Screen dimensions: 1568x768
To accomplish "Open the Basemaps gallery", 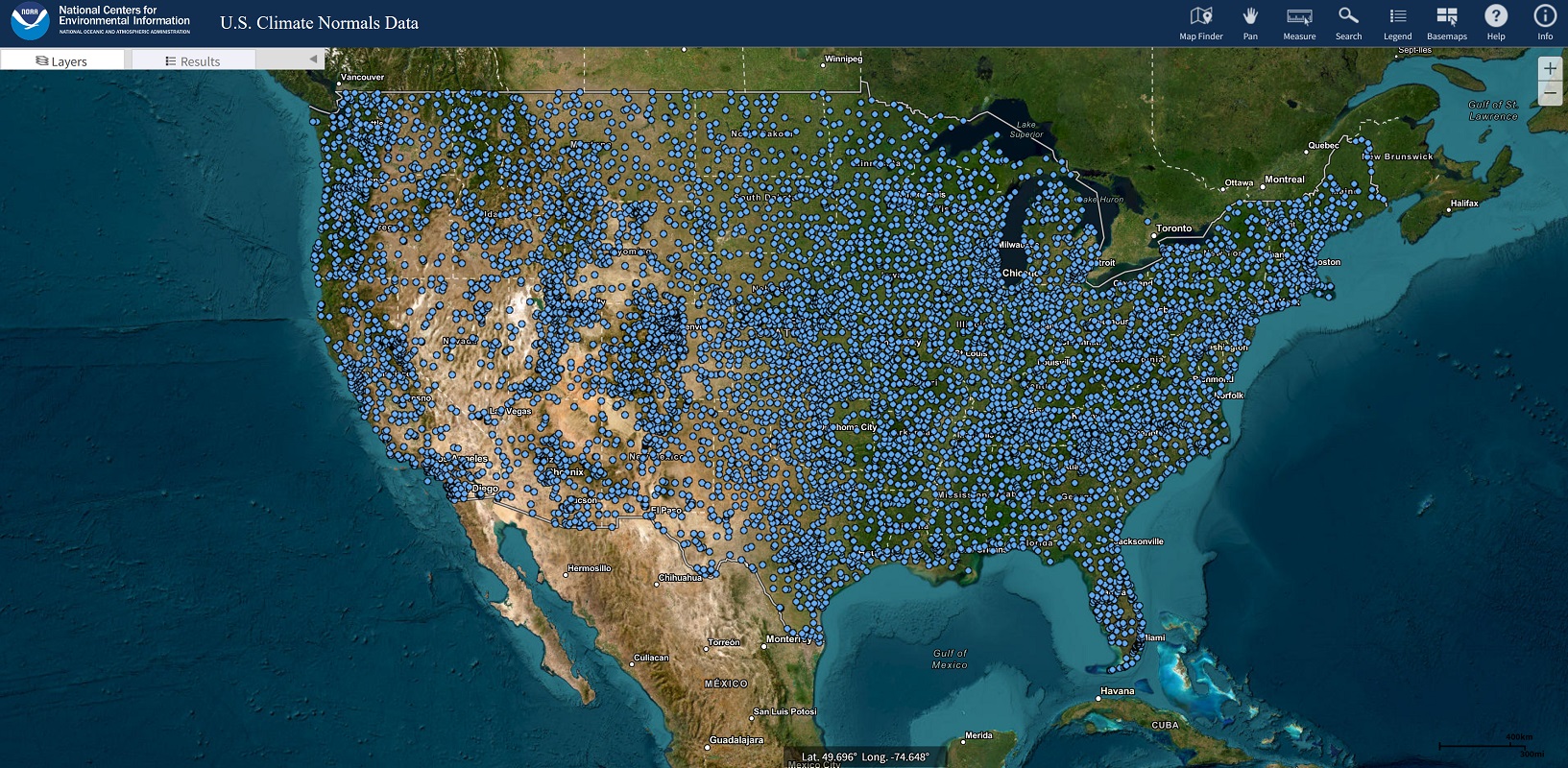I will coord(1446,22).
